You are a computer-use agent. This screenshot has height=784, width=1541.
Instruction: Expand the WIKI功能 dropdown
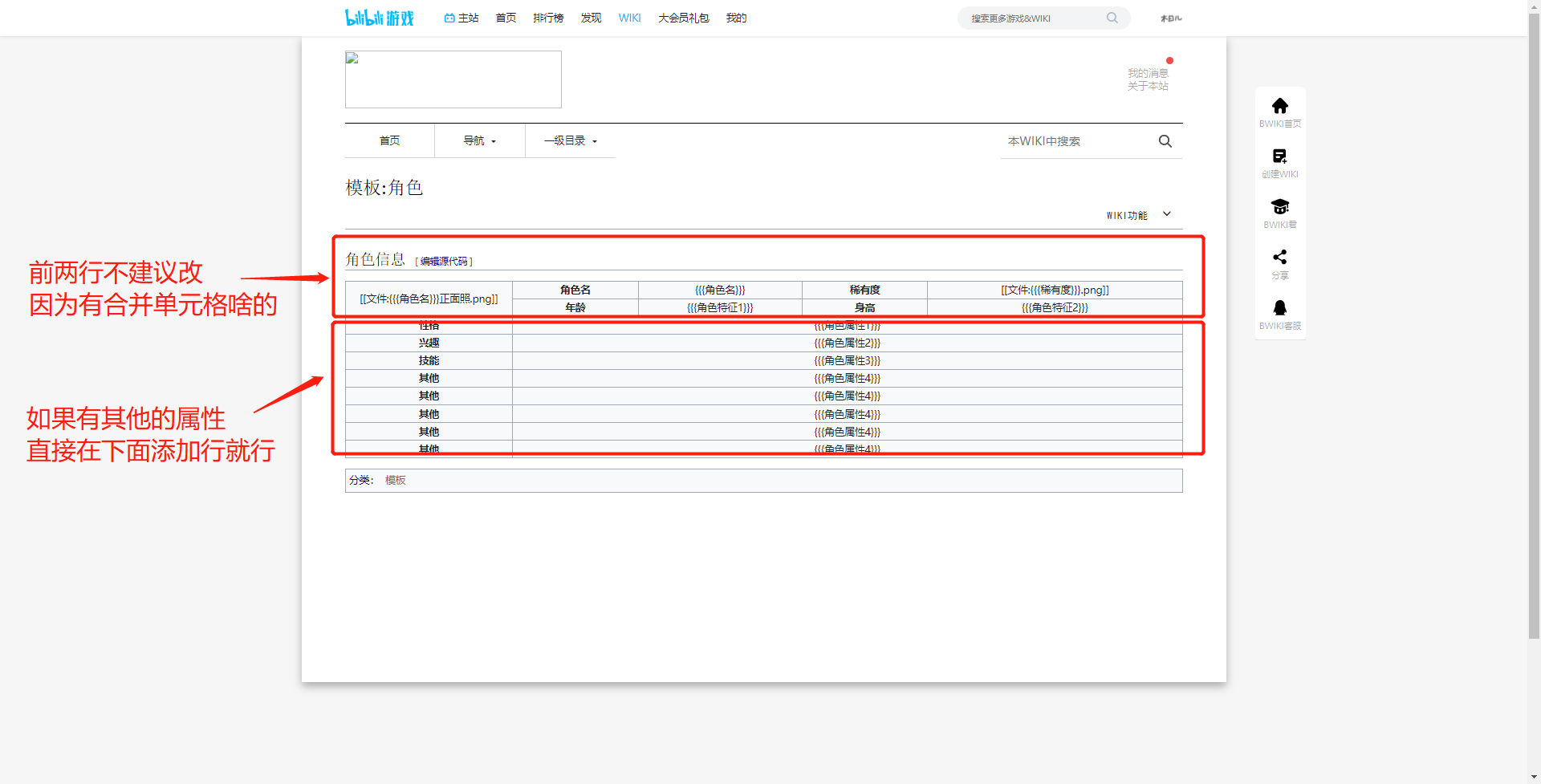(1139, 215)
